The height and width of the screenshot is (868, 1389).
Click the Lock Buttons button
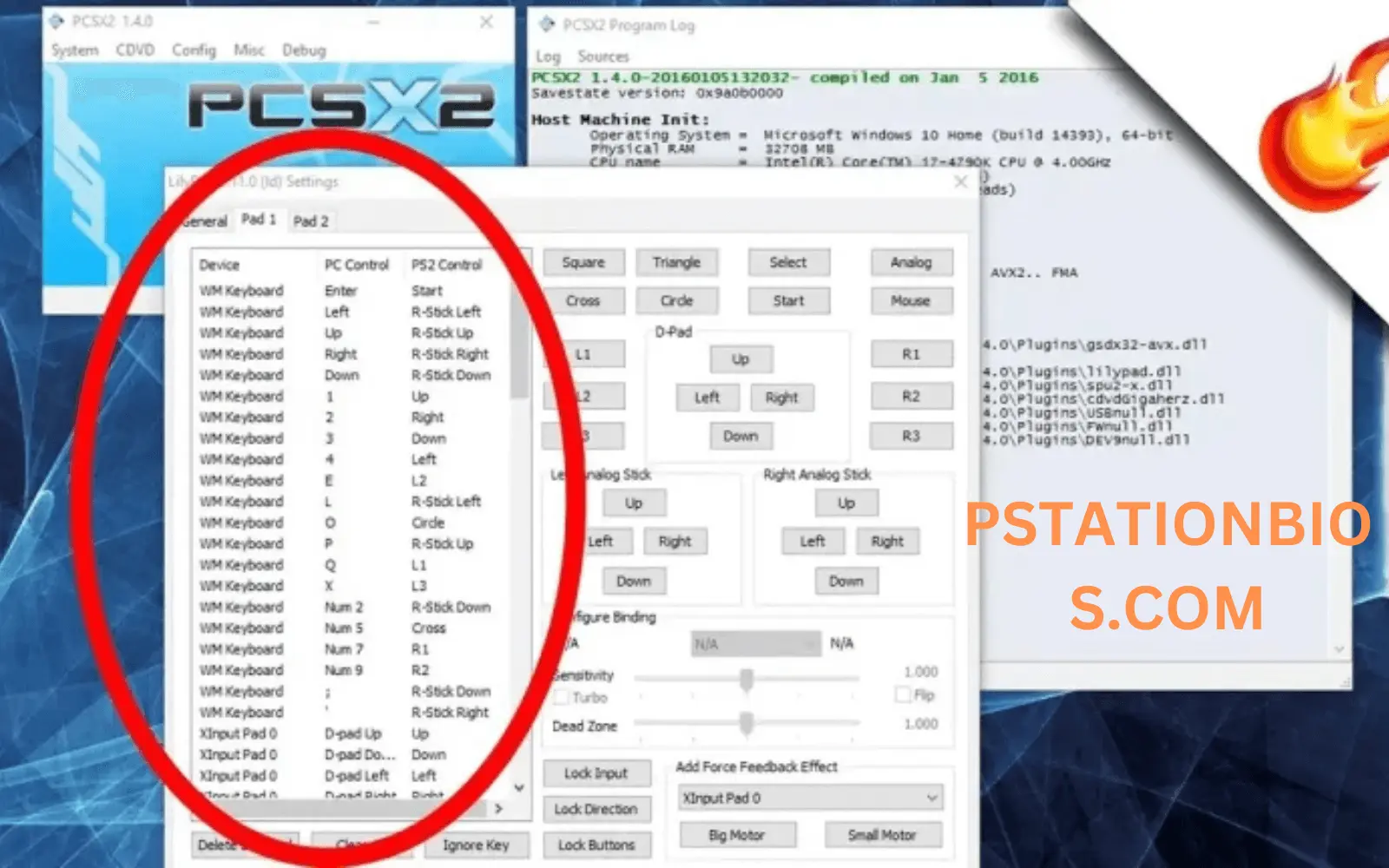(596, 845)
